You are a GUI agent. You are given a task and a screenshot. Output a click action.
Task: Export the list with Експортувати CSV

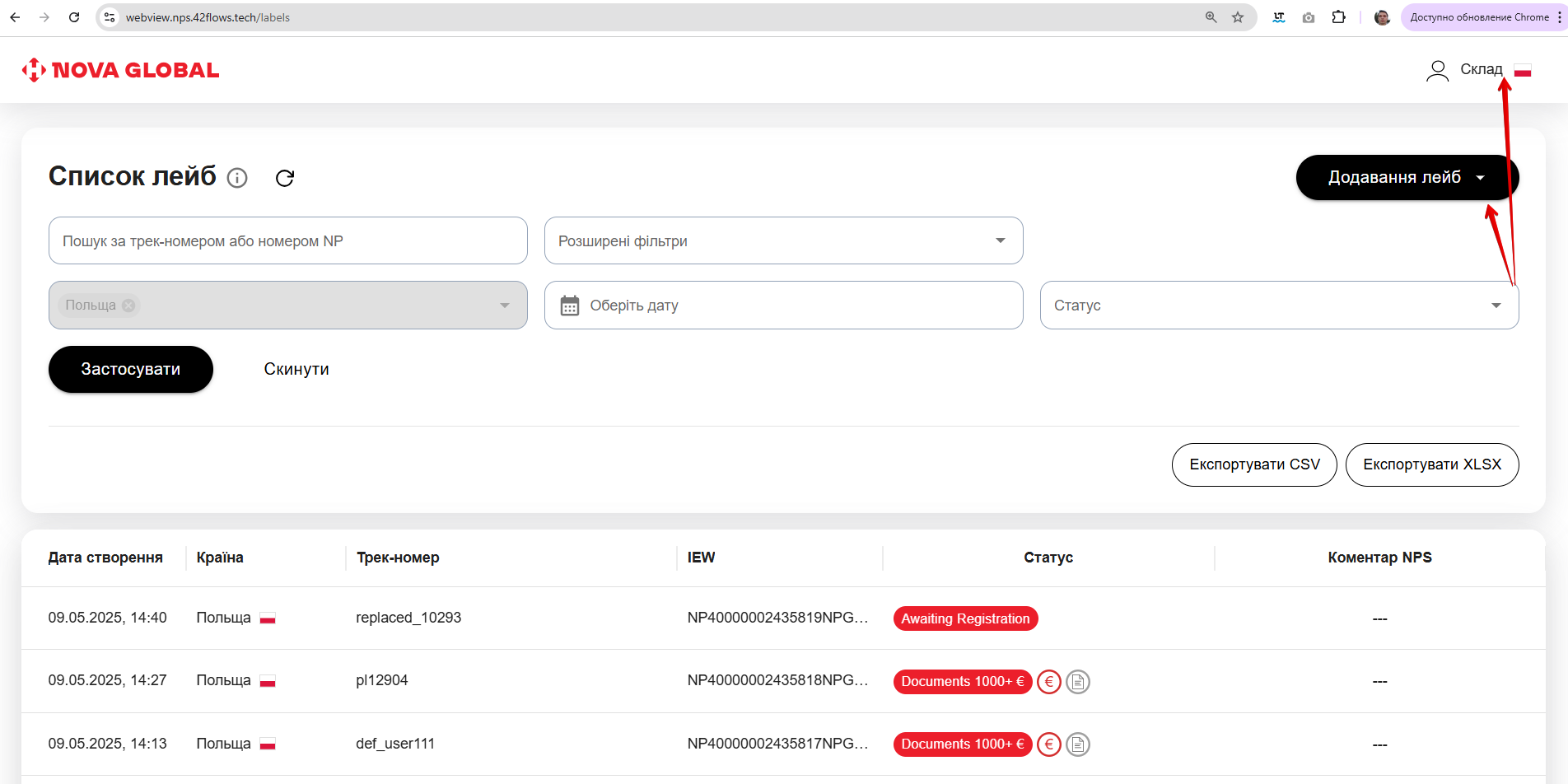coord(1253,464)
